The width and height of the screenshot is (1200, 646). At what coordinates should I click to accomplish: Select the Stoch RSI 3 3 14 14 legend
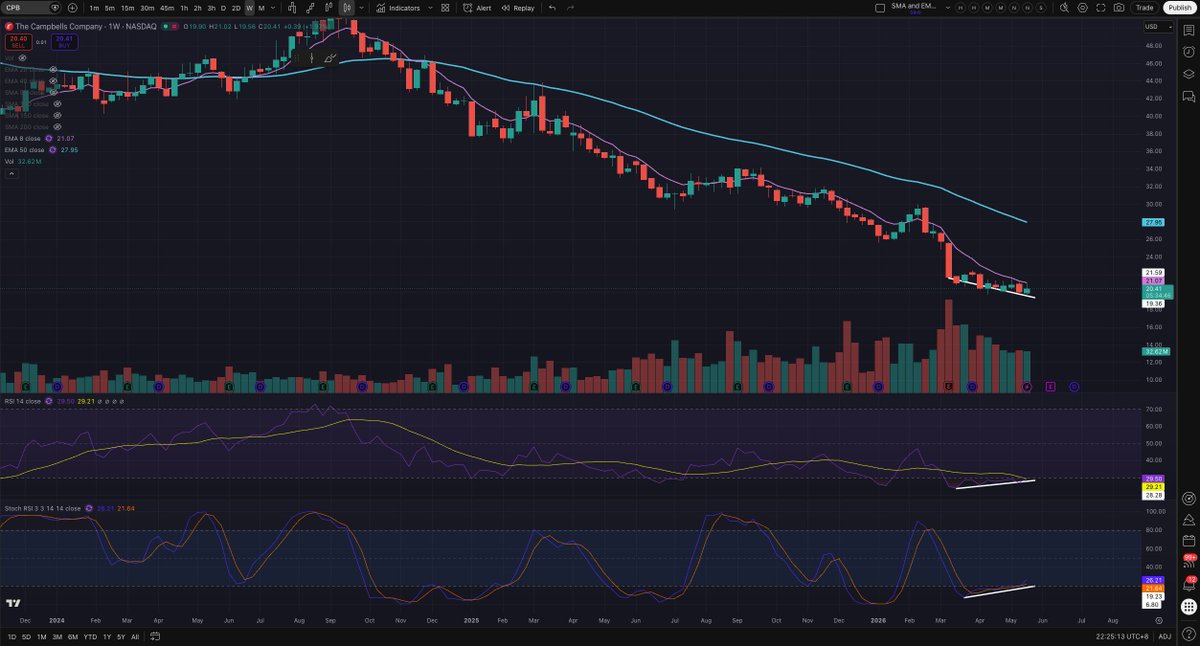click(x=43, y=508)
